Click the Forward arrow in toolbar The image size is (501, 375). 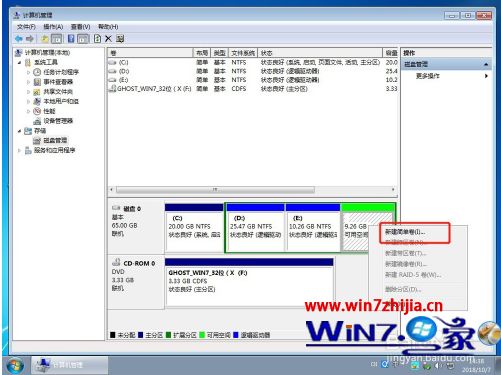(x=30, y=39)
